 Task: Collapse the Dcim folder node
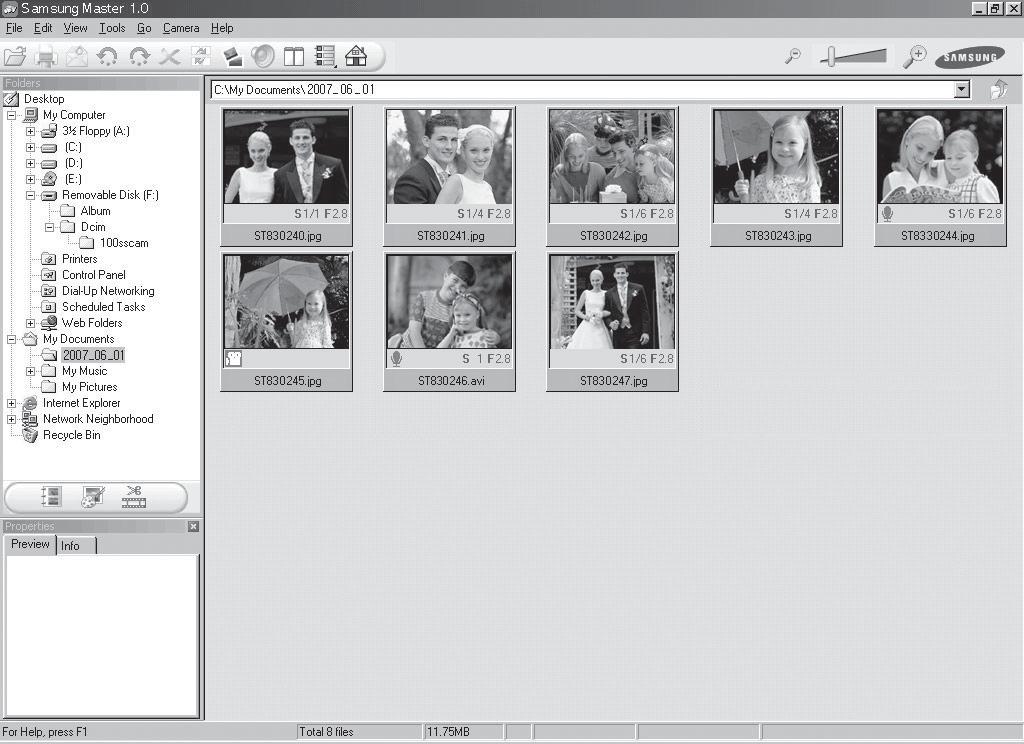coord(50,227)
